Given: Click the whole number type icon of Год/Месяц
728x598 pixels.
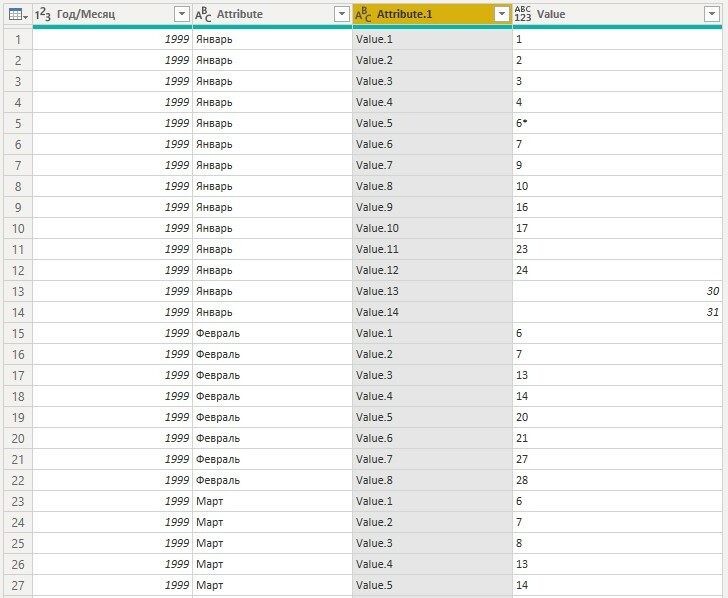Looking at the screenshot, I should (43, 14).
